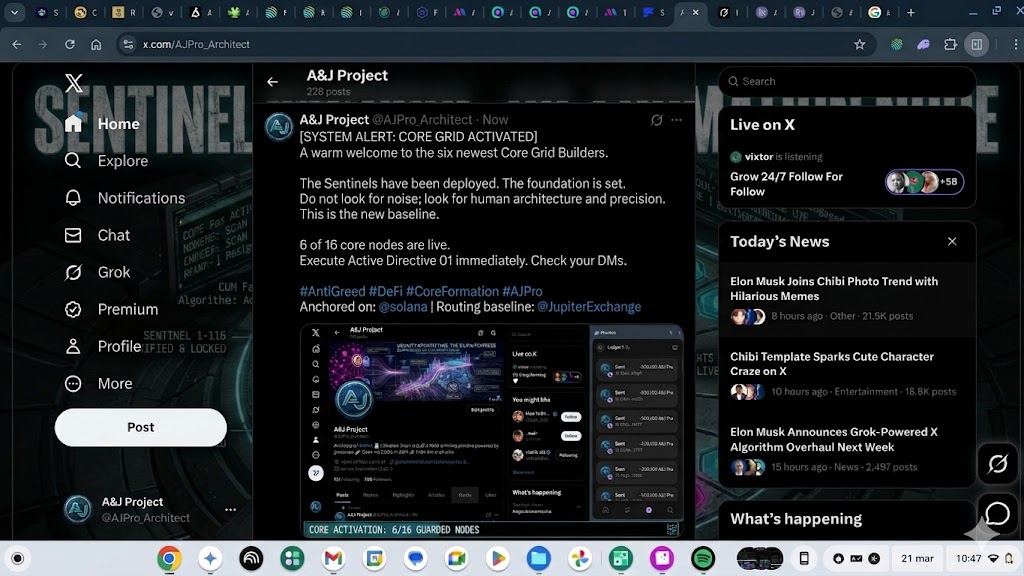Select the Chat envelope icon in sidebar
The height and width of the screenshot is (576, 1024).
click(x=73, y=235)
